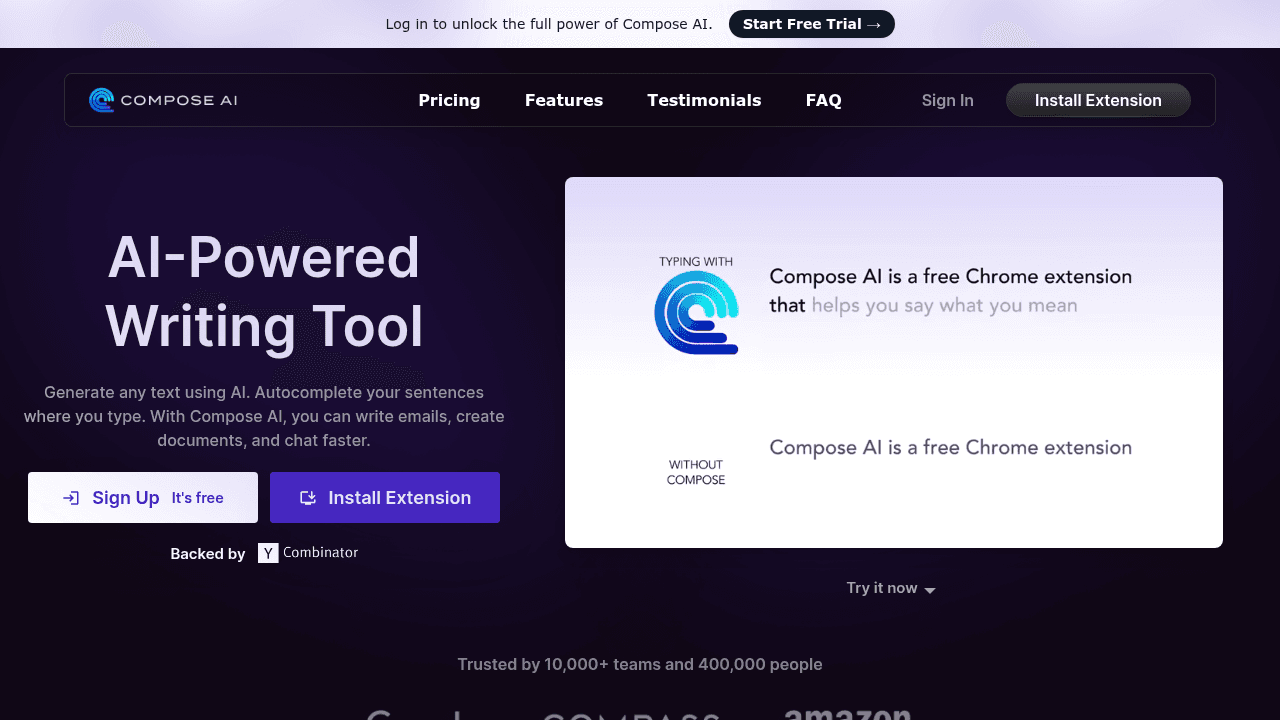Click the Sign In link
The image size is (1280, 720).
point(947,100)
